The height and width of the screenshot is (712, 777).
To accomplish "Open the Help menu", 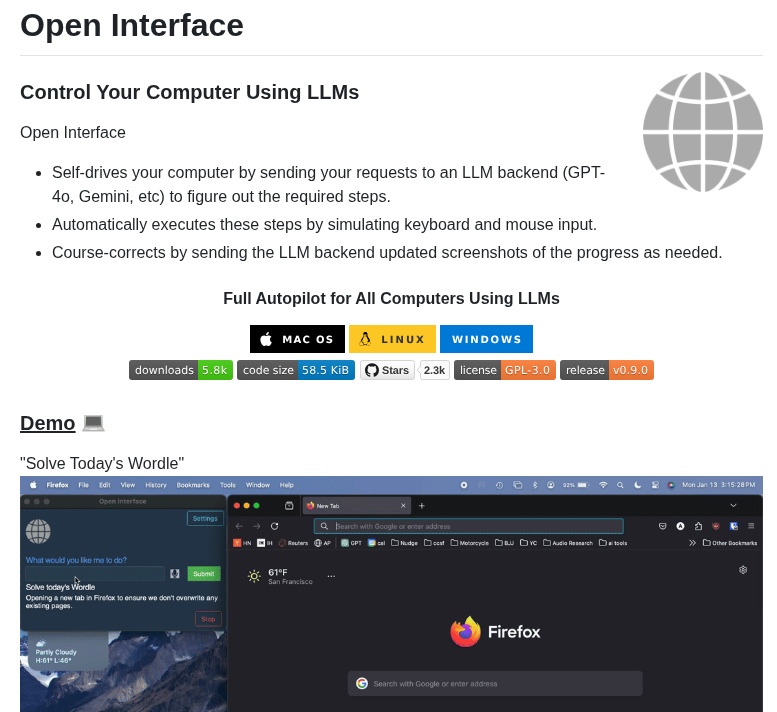I will coord(286,485).
